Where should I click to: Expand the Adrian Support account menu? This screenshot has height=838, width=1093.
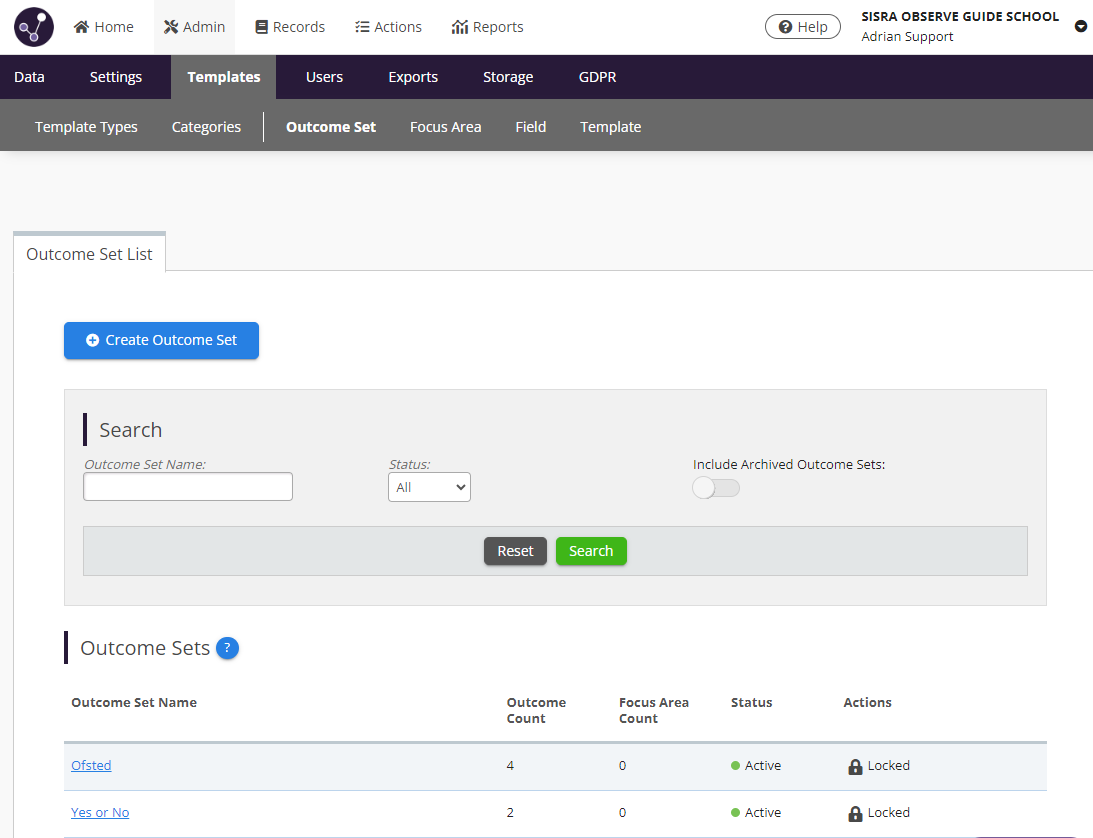pyautogui.click(x=1080, y=26)
